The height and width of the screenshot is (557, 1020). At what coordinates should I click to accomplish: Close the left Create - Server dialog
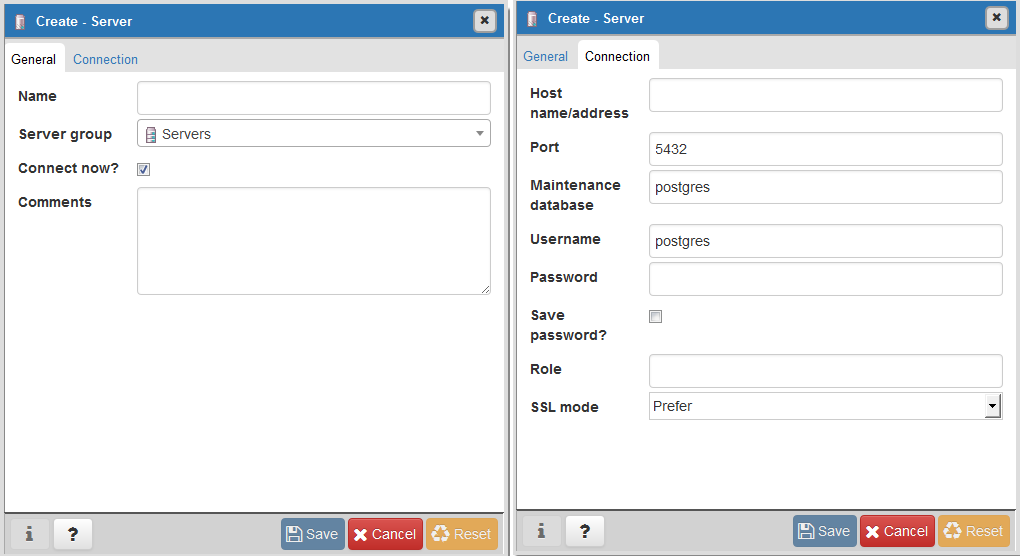[485, 21]
